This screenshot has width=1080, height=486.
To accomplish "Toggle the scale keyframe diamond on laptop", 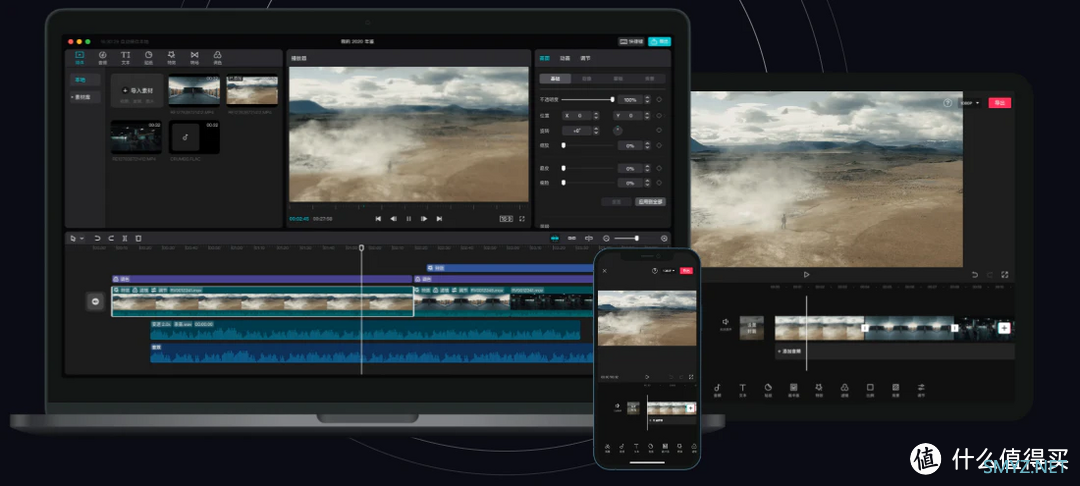I will pos(659,146).
